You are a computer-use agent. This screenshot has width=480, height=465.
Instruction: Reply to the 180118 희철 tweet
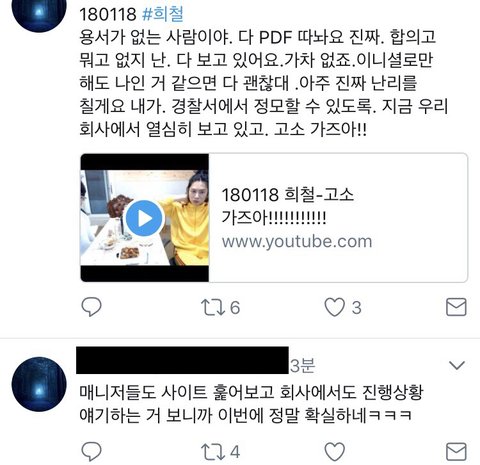point(91,307)
